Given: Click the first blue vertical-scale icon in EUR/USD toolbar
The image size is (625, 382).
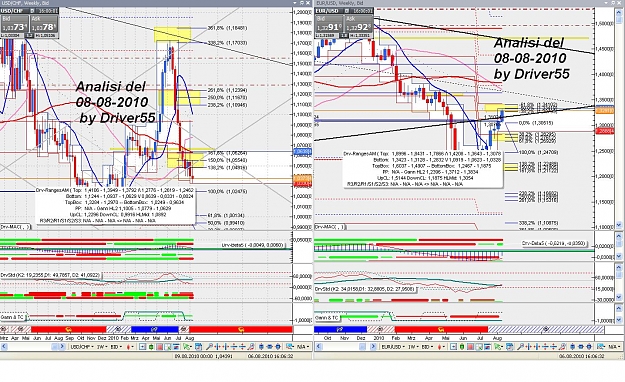Looking at the screenshot, I should 572,347.
